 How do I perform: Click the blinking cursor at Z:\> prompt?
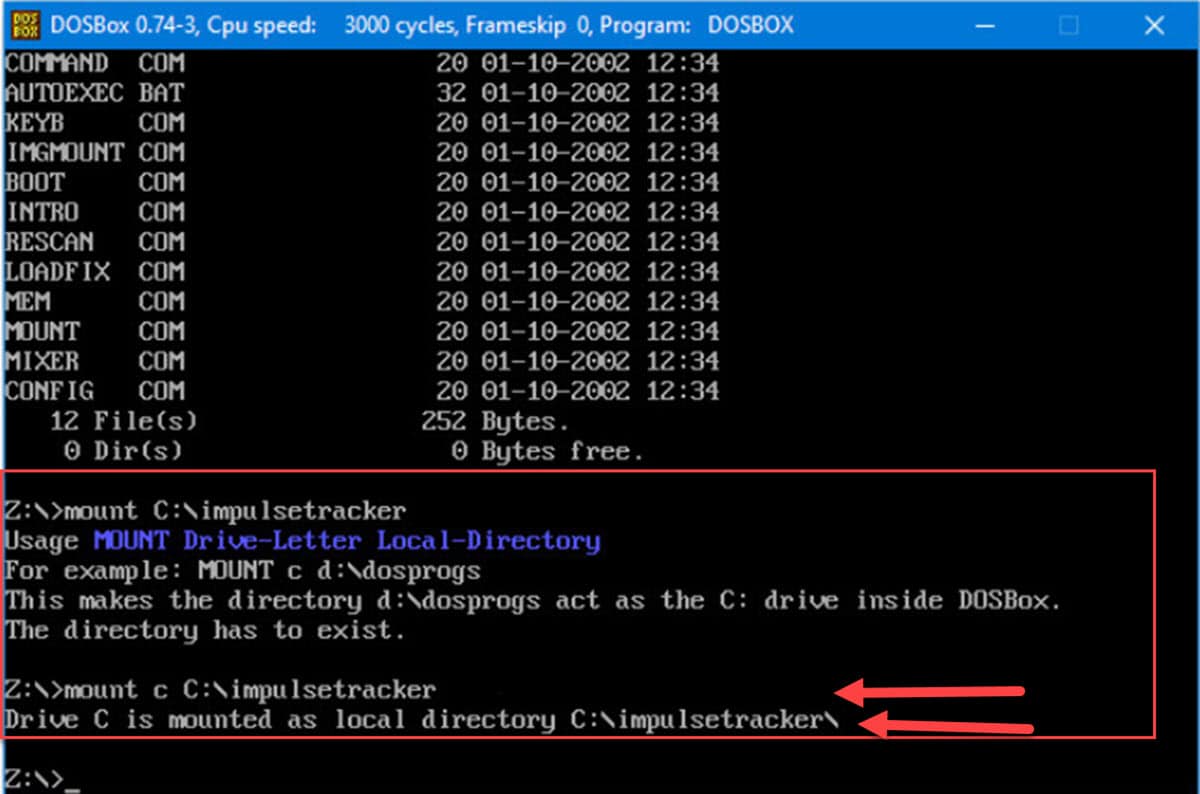(x=71, y=781)
